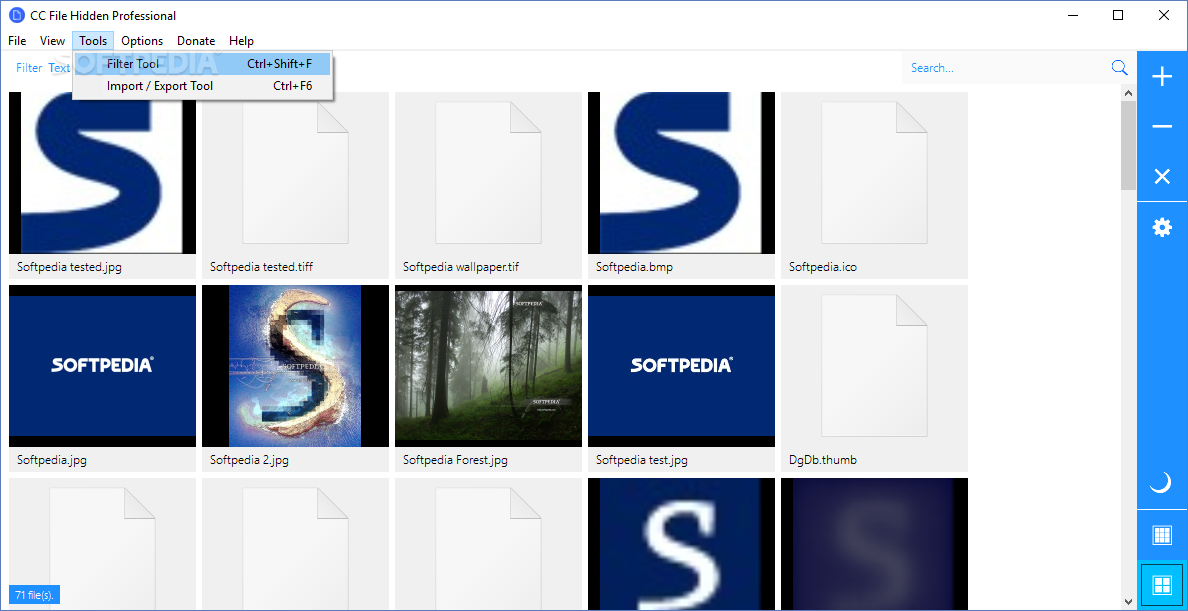Screen dimensions: 1188x611
Task: Open the Help menu
Action: 241,41
